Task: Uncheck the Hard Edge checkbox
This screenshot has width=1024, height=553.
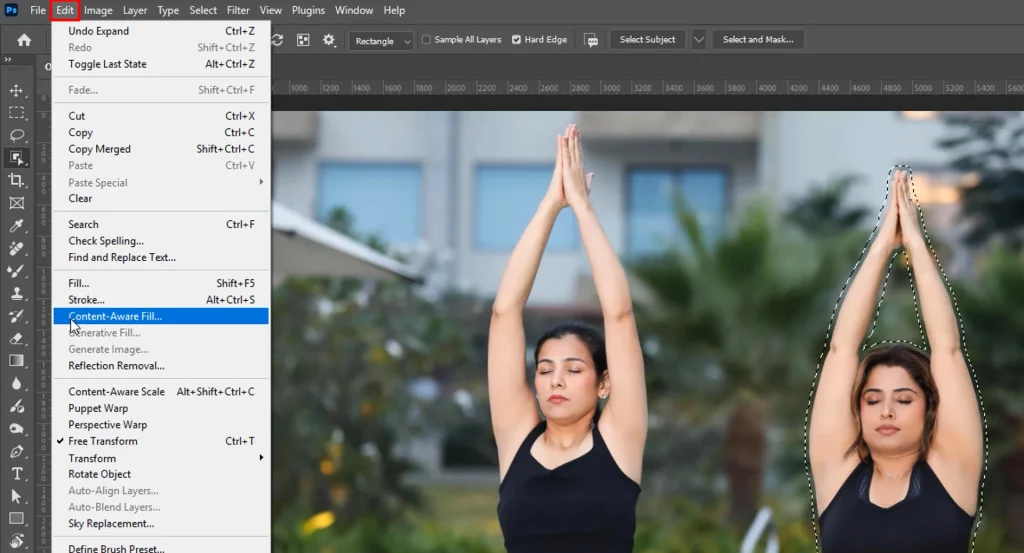Action: coord(517,39)
